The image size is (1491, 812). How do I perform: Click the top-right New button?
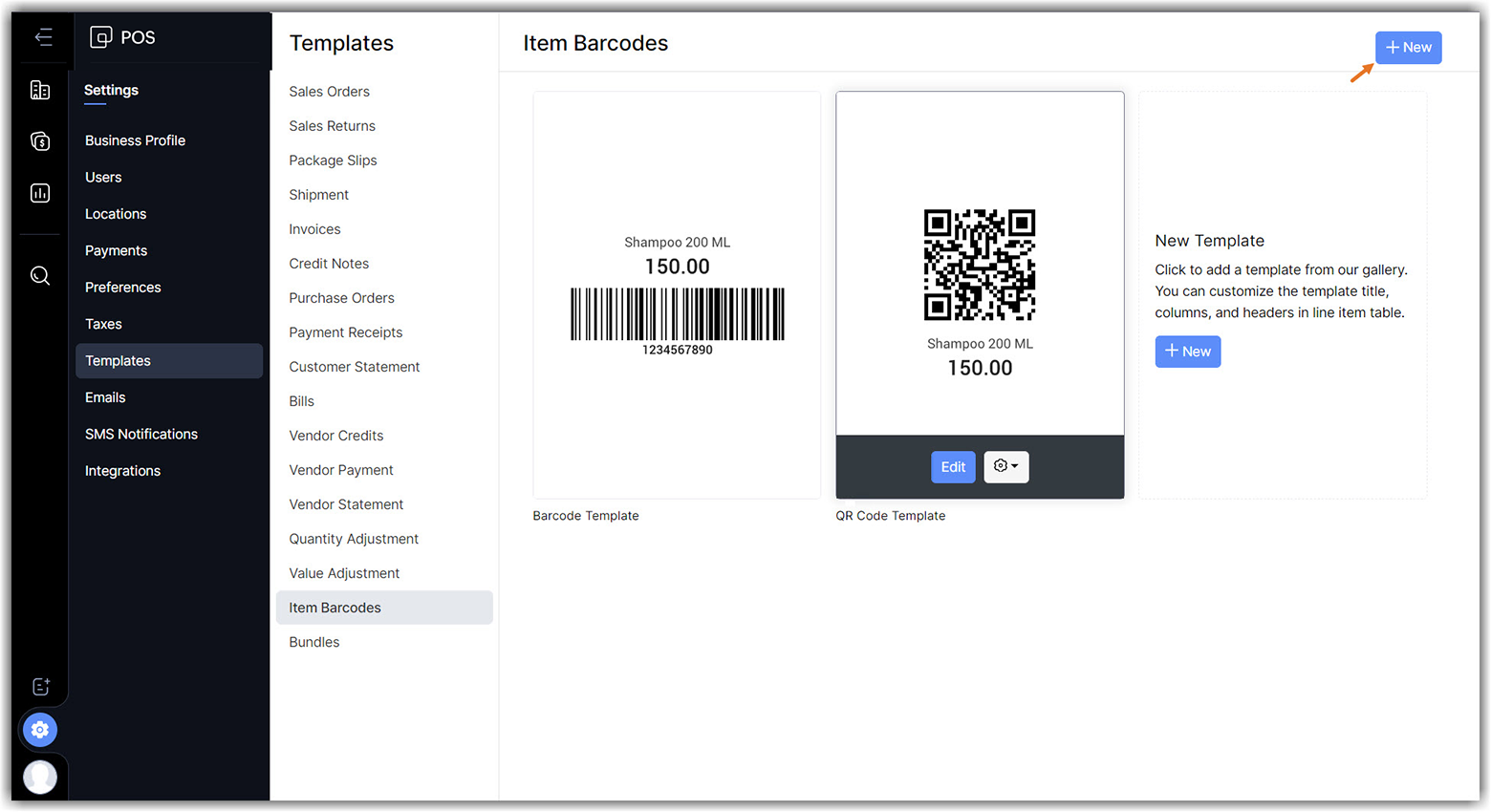(1408, 48)
